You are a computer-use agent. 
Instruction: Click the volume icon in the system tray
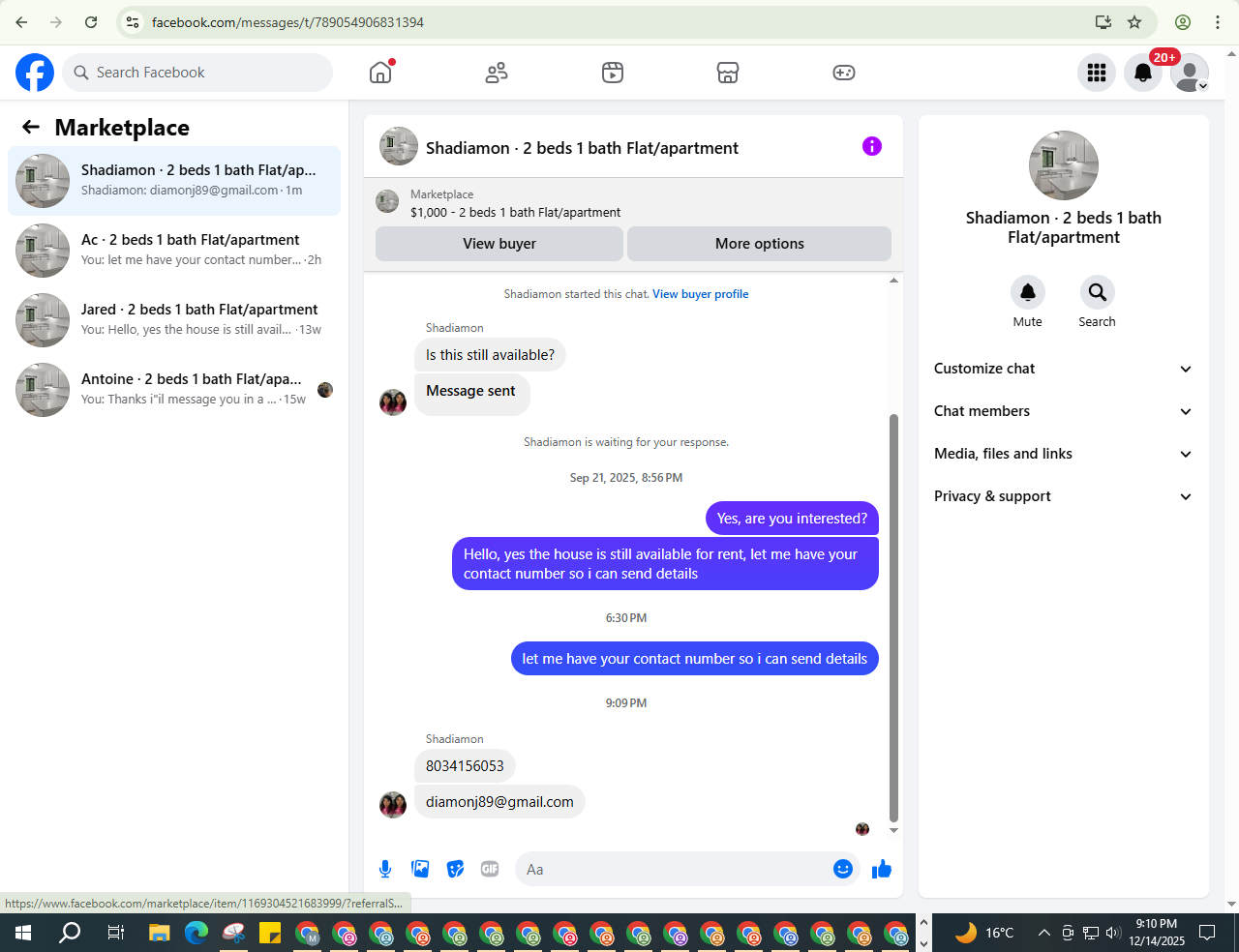pyautogui.click(x=1113, y=933)
